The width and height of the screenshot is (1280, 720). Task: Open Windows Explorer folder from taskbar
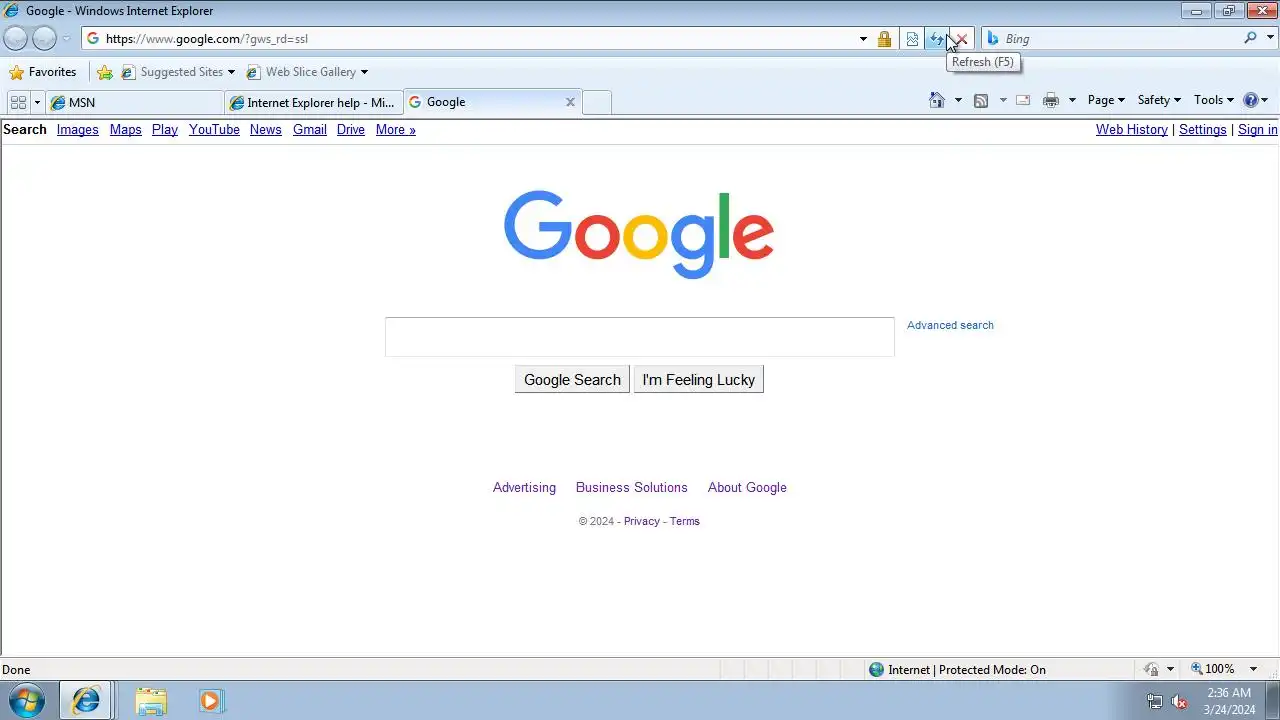point(151,701)
